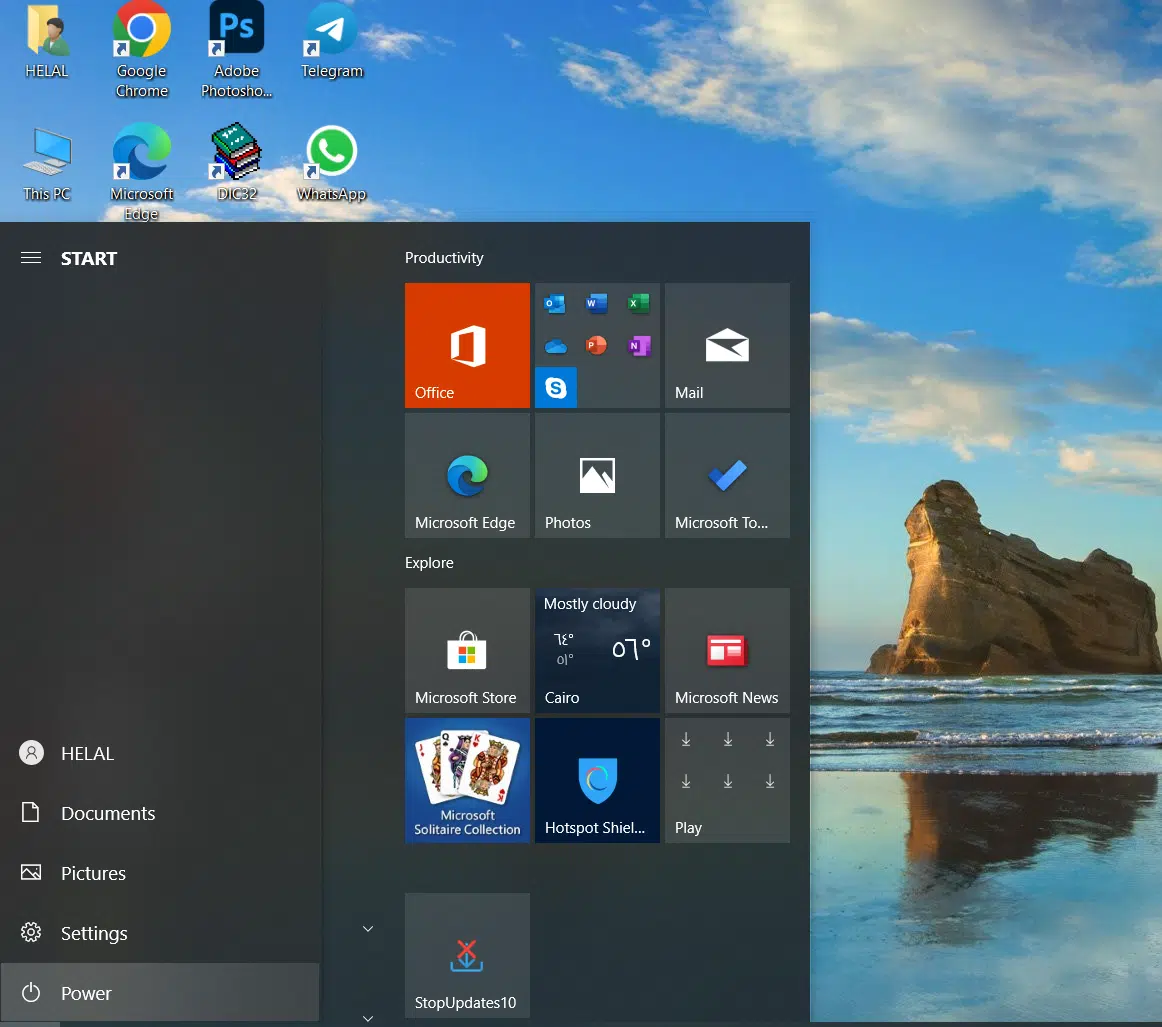Click the Productivity group header
The width and height of the screenshot is (1162, 1027).
[x=444, y=258]
